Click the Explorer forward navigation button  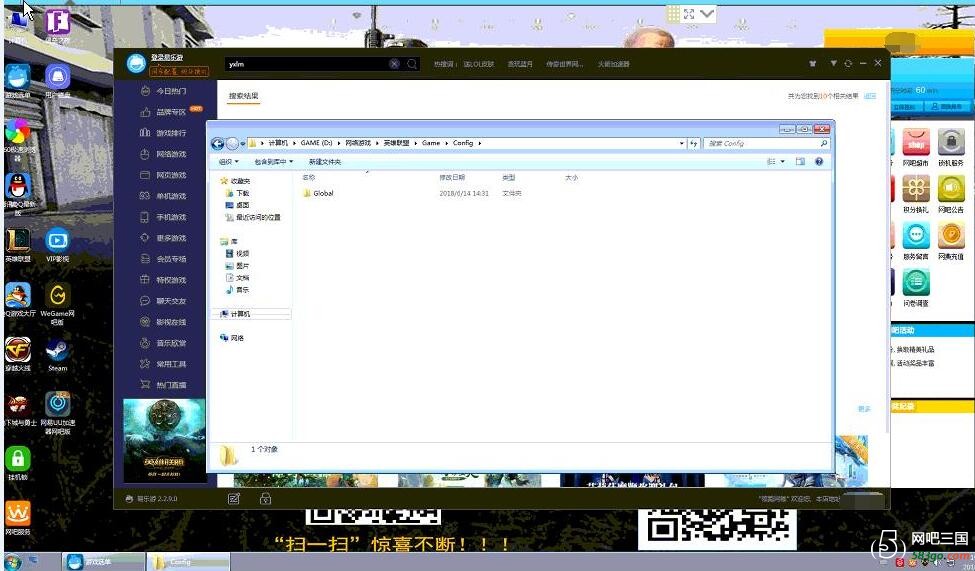pyautogui.click(x=232, y=144)
